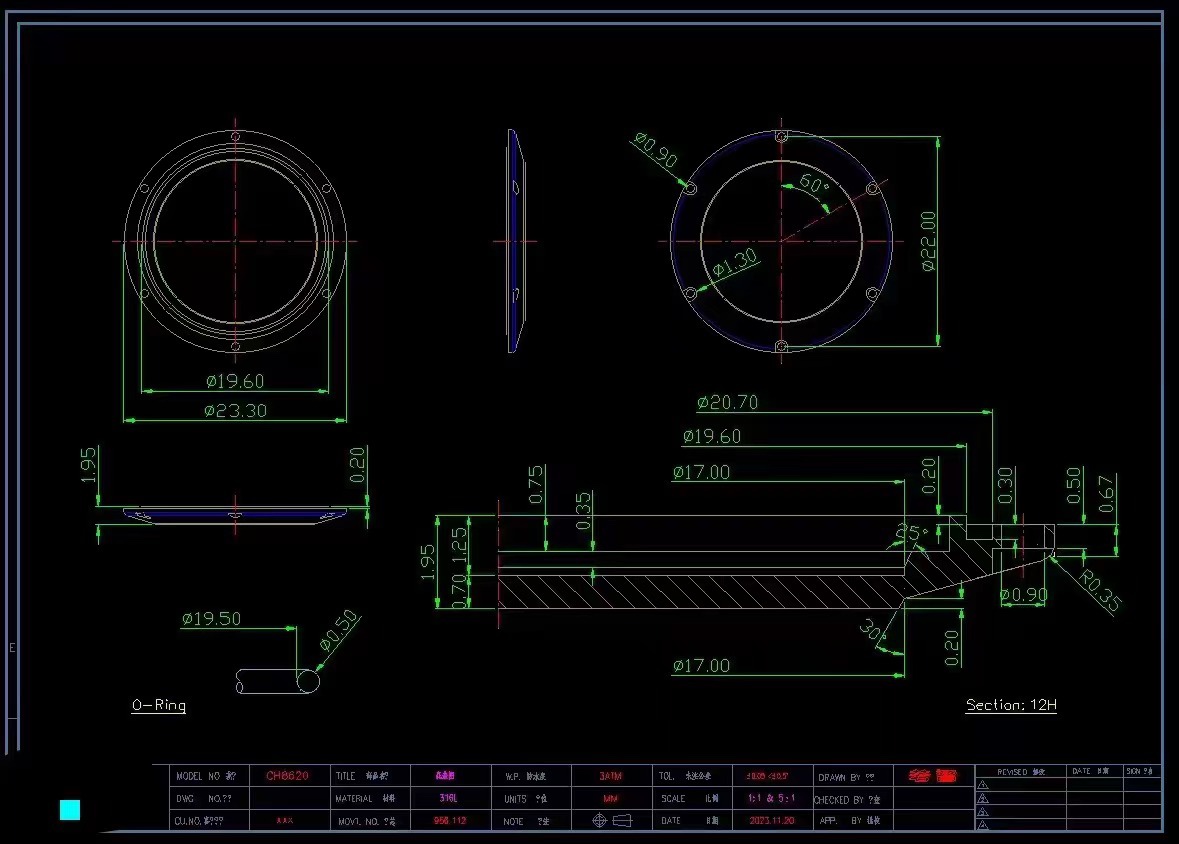Click the Ø23.30 diameter dimension text
1179x844 pixels.
coord(237,408)
